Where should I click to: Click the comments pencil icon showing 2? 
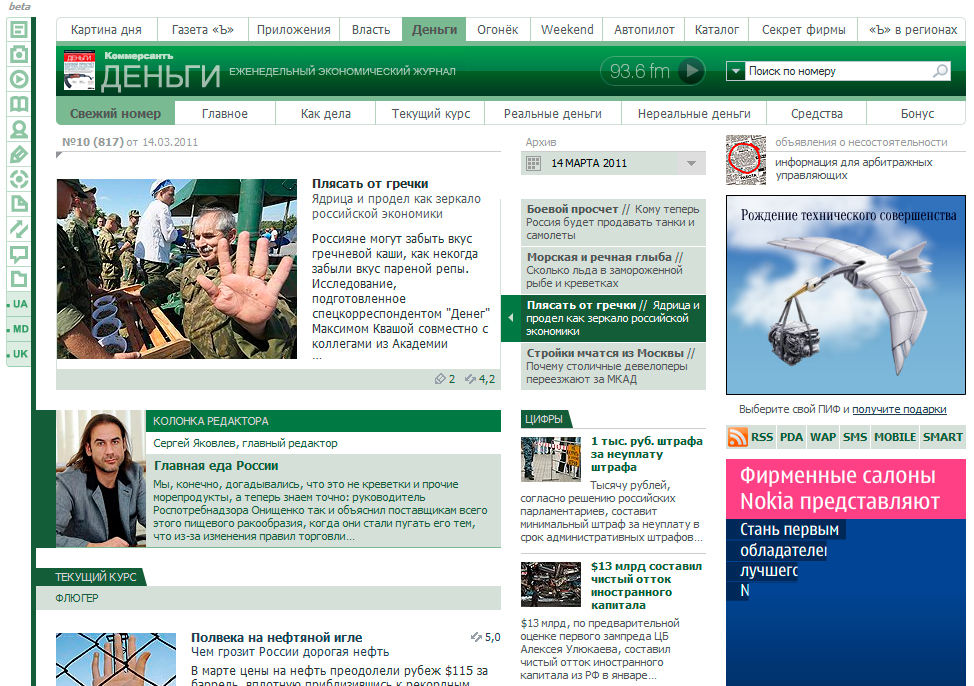[440, 379]
